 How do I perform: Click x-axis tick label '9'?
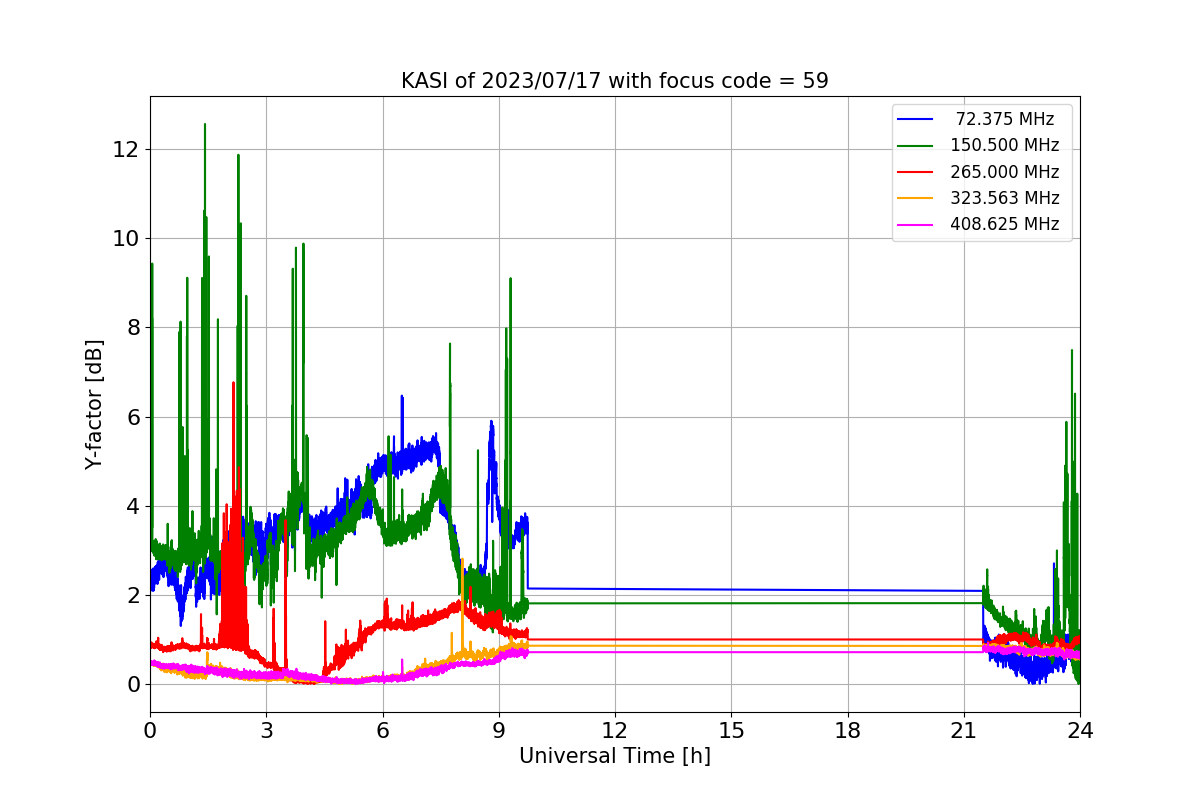click(x=499, y=731)
